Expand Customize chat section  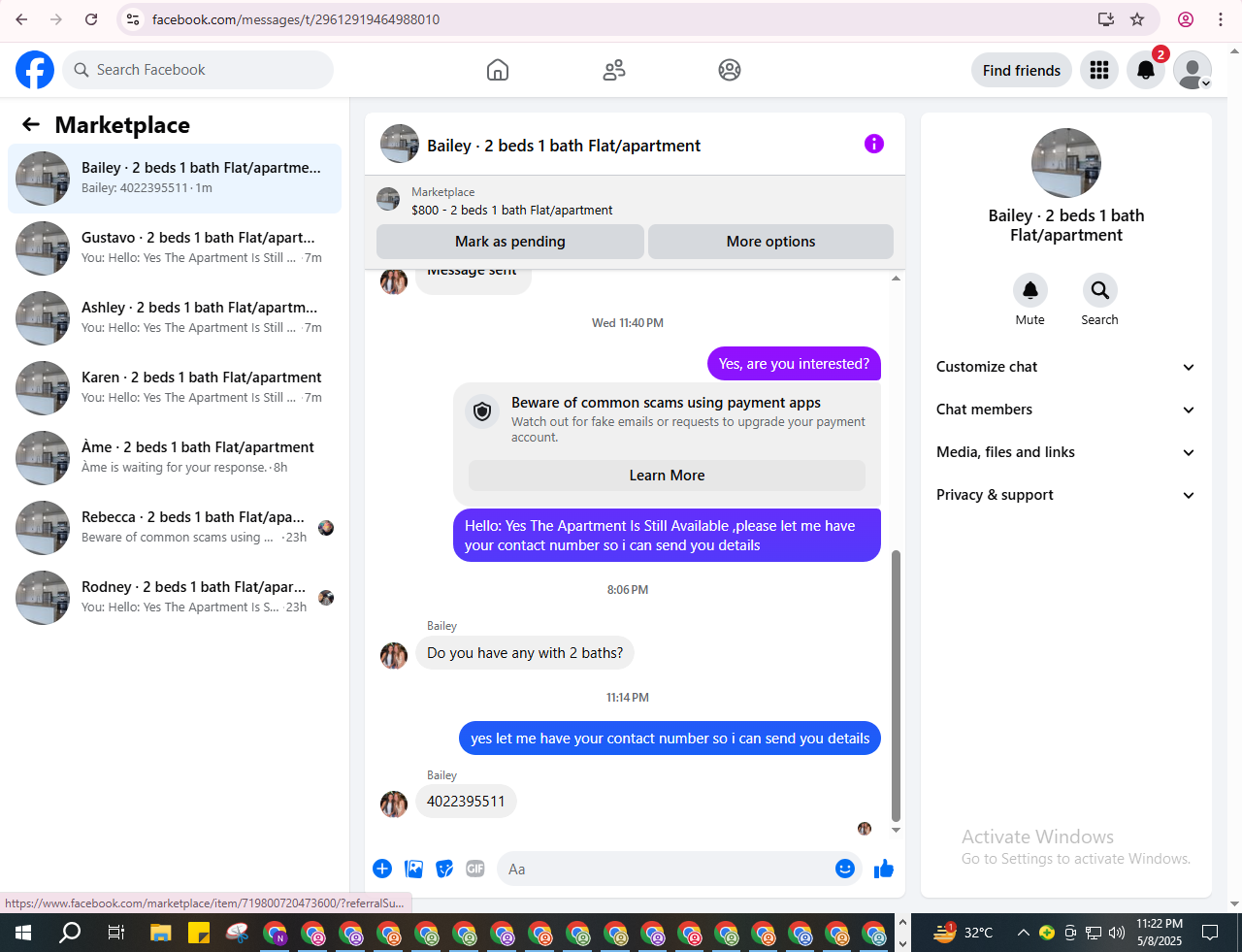pos(1066,367)
